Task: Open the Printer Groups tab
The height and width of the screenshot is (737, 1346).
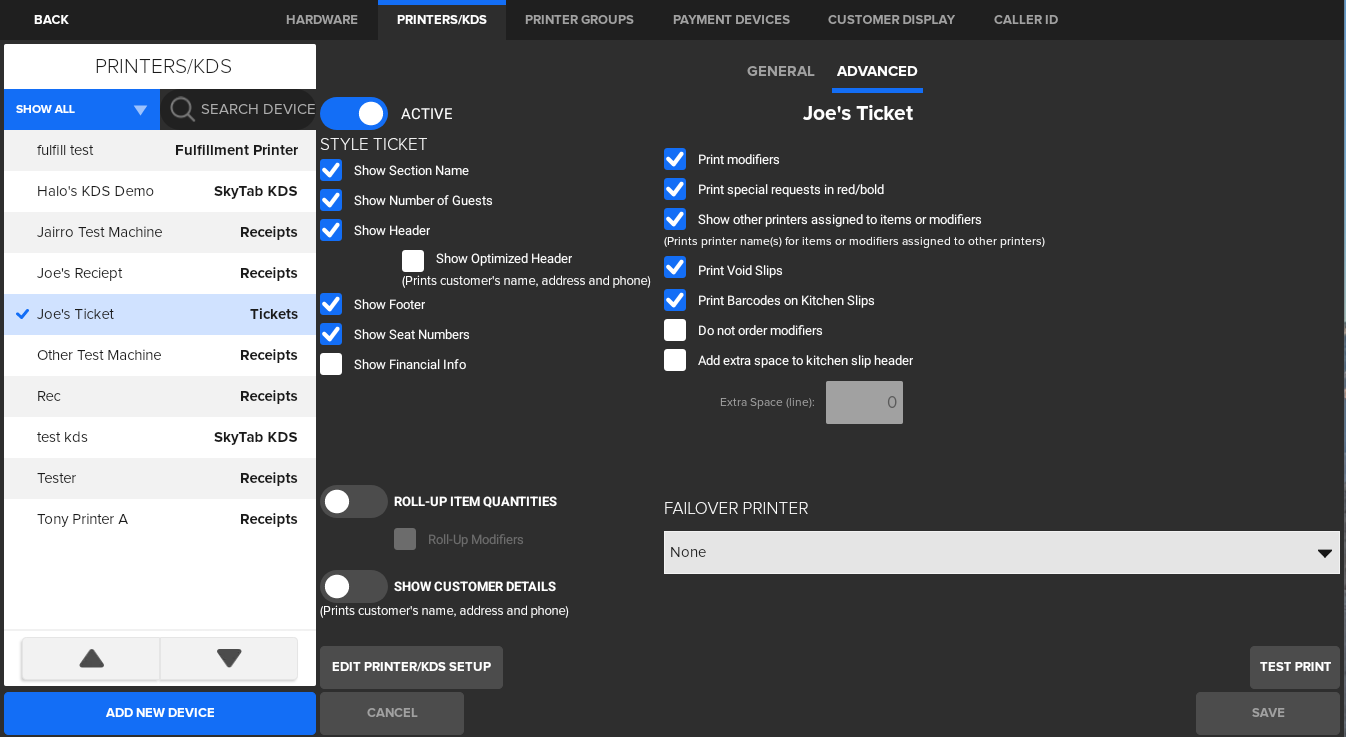Action: point(579,20)
